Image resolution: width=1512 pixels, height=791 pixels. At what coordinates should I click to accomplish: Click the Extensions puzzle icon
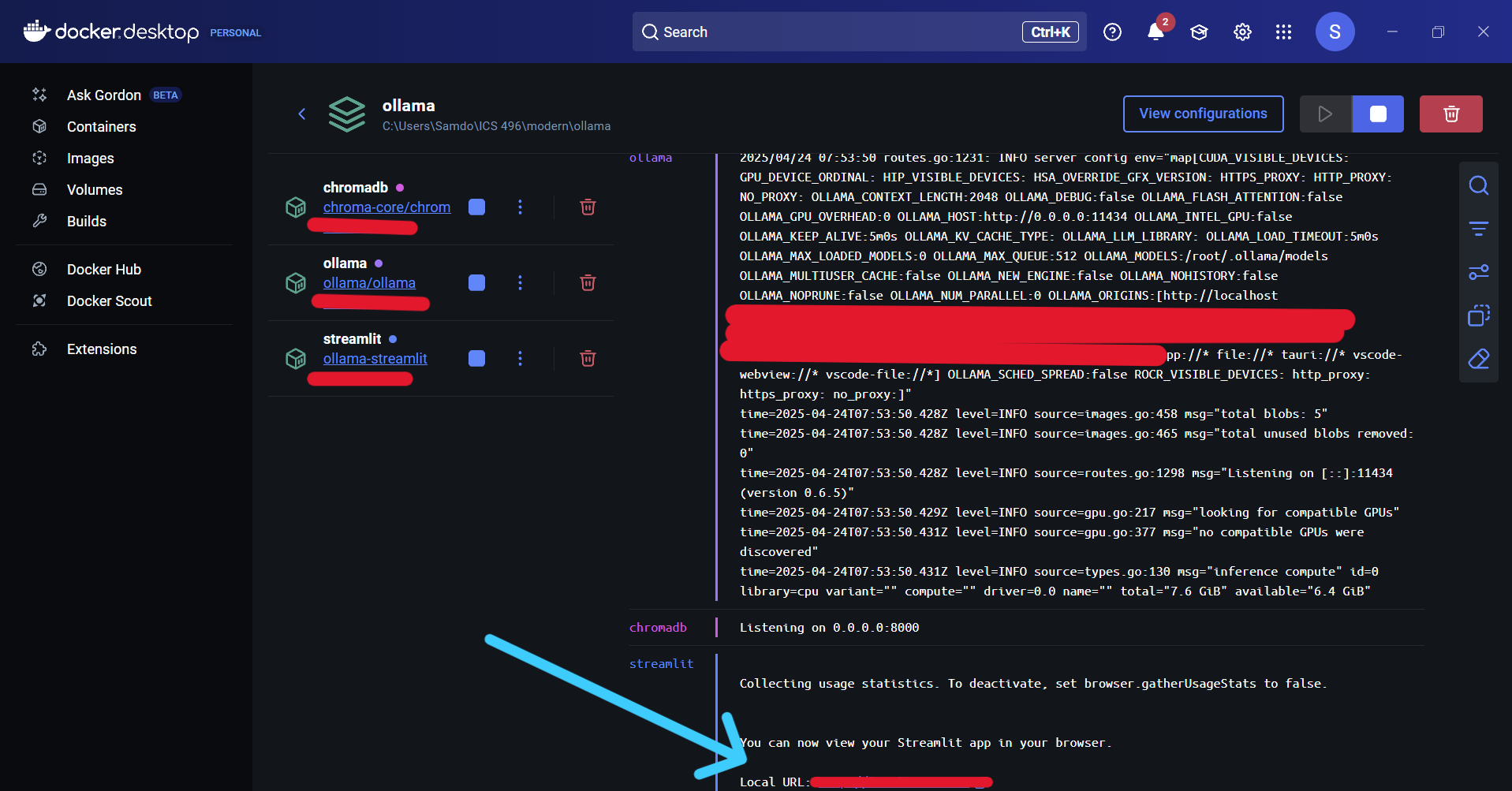39,349
